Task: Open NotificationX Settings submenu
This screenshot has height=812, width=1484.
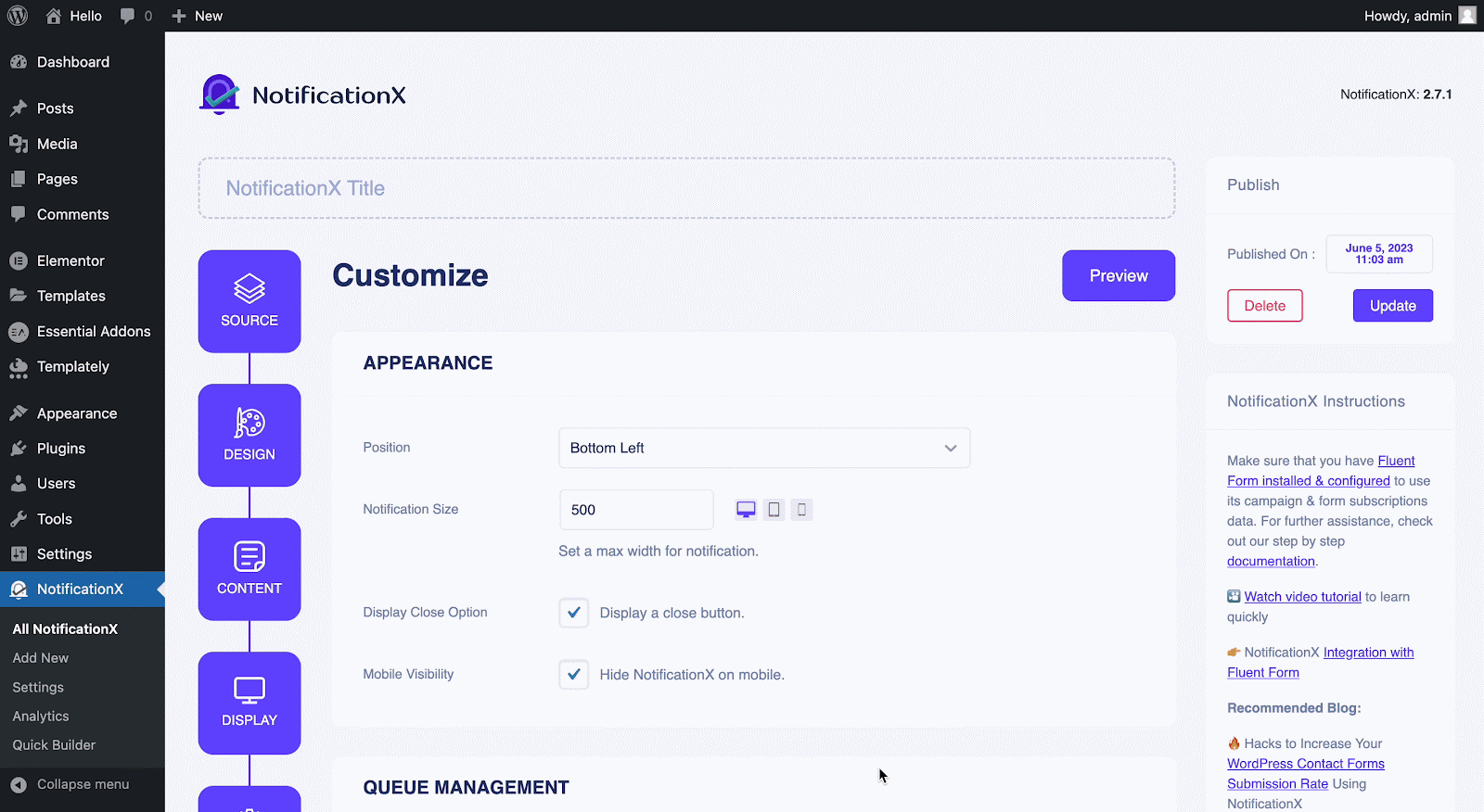Action: tap(38, 688)
